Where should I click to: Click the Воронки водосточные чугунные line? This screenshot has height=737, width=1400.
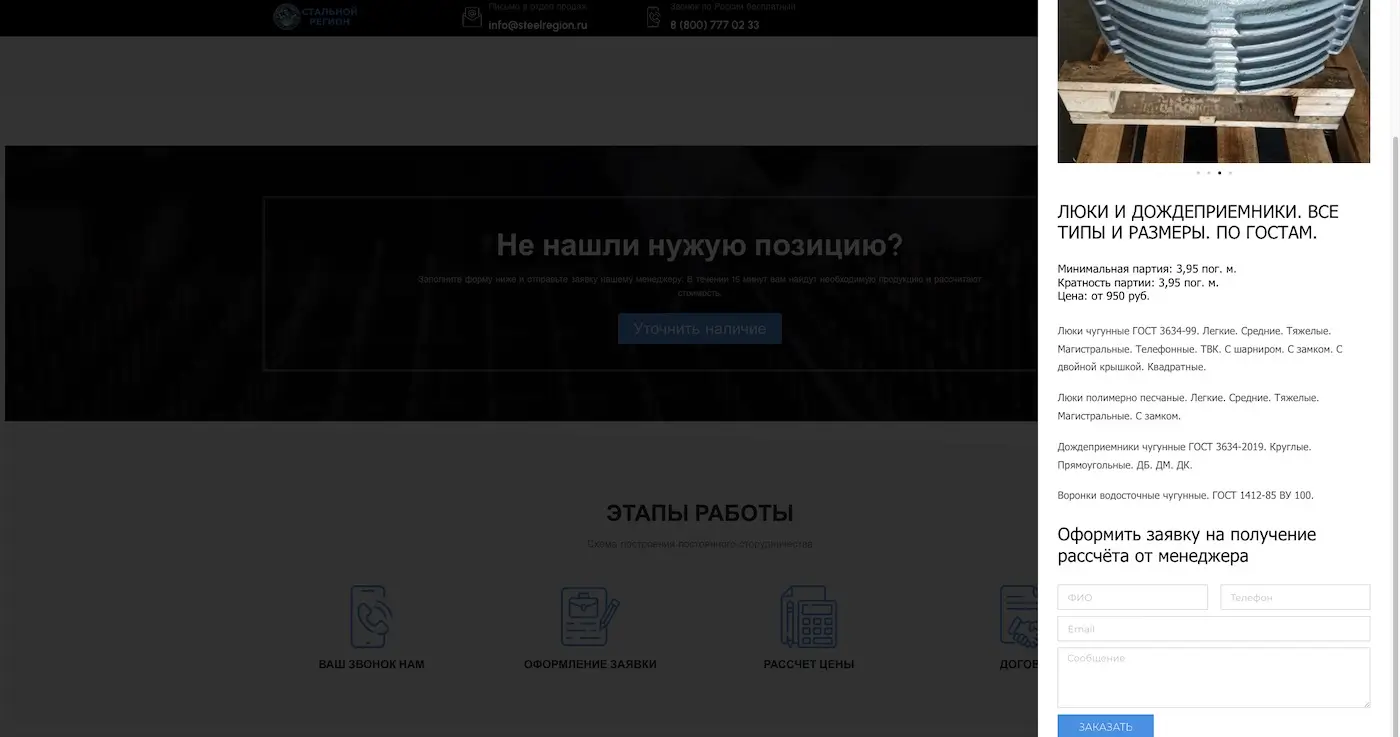tap(1186, 495)
